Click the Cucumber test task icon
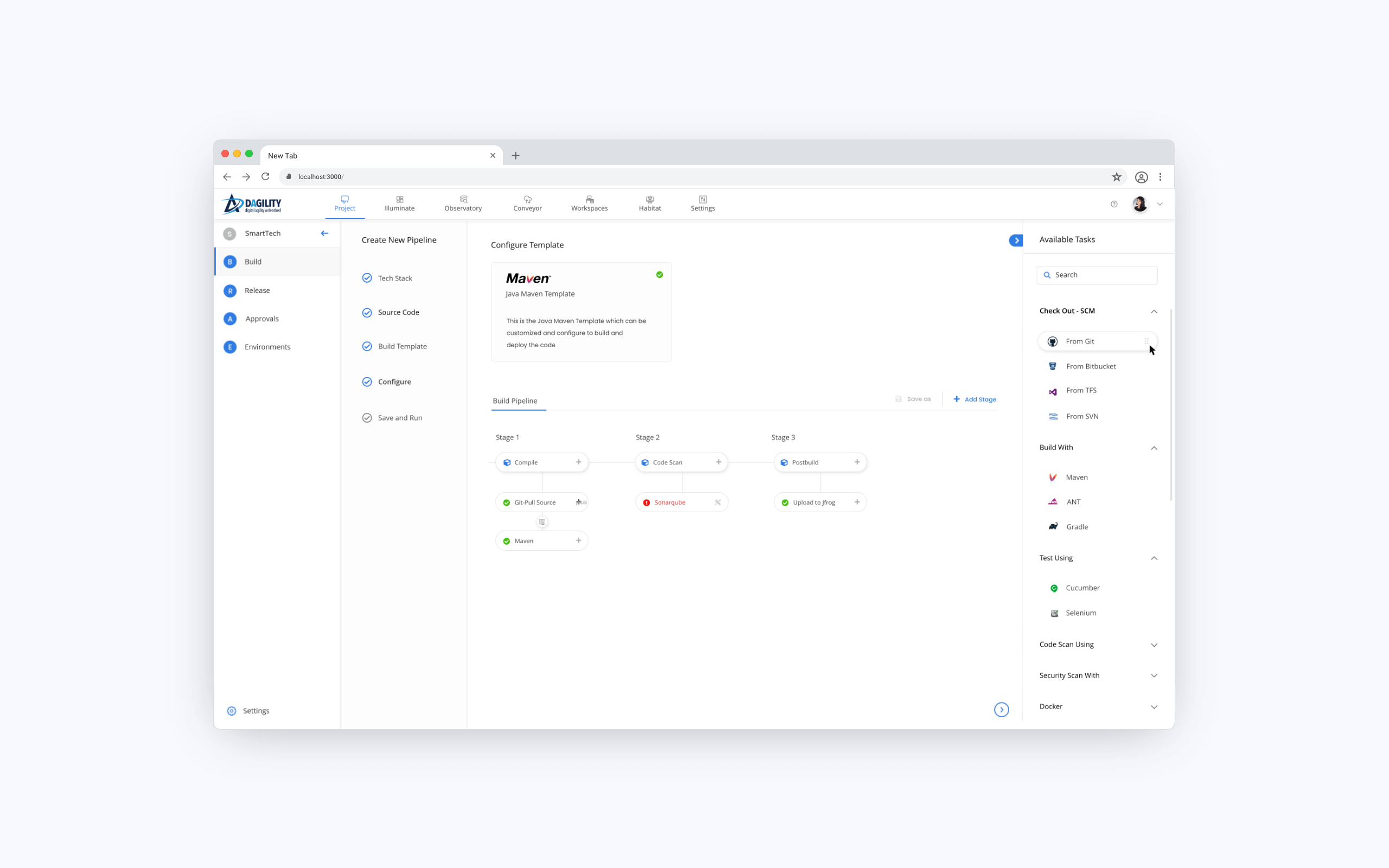This screenshot has width=1389, height=868. coord(1054,588)
